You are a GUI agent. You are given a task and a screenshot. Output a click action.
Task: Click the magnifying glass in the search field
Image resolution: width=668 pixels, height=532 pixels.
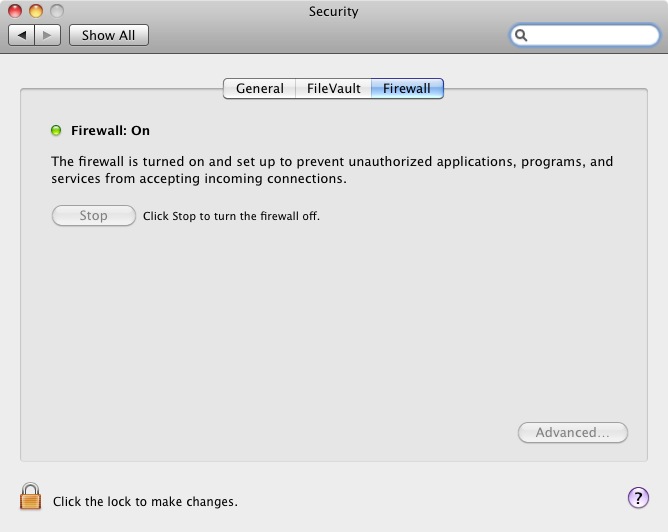pos(521,35)
